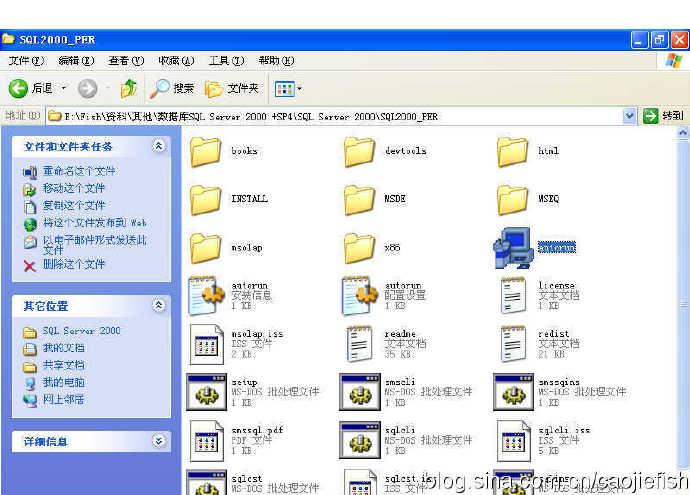Click 重命名这个文件 task link
The height and width of the screenshot is (495, 690).
(79, 171)
